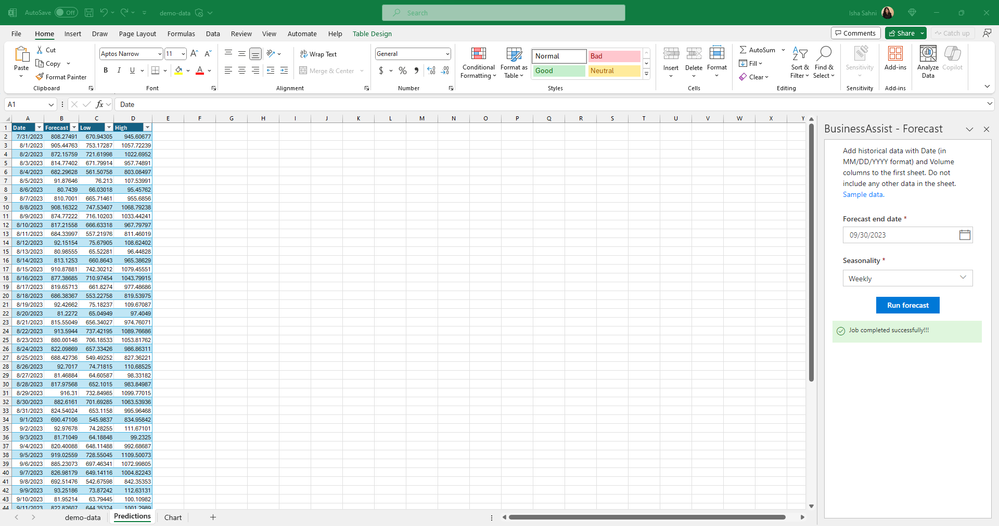Select the Format Painter tool

tap(61, 77)
